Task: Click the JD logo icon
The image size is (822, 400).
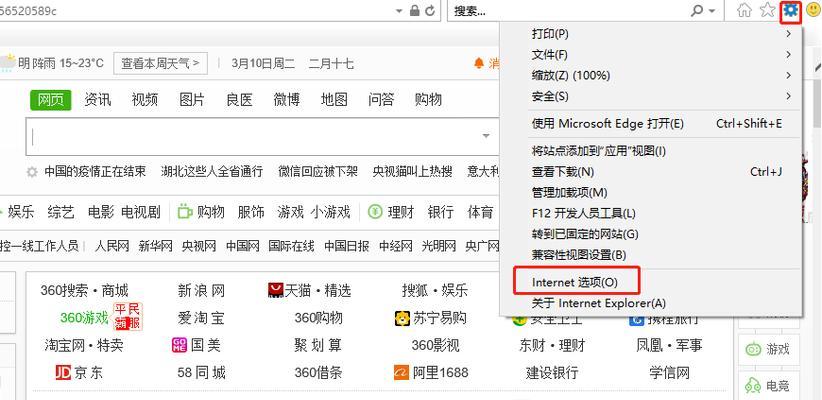Action: pyautogui.click(x=63, y=372)
